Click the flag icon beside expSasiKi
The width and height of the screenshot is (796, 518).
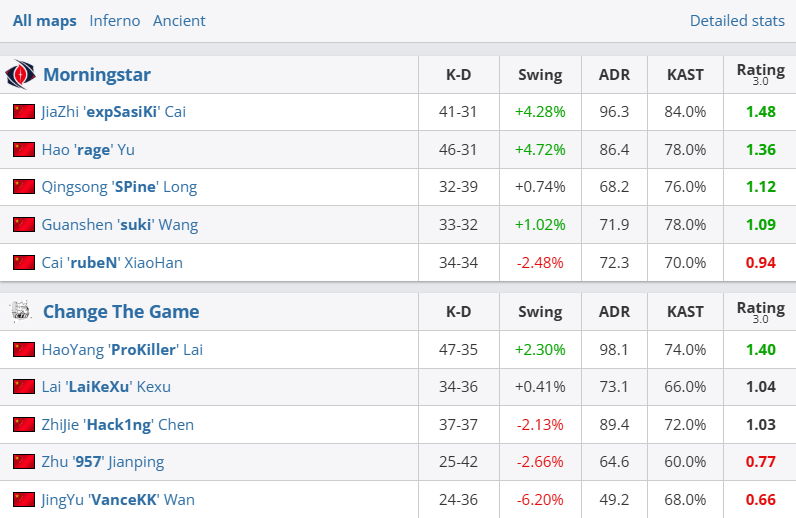24,112
